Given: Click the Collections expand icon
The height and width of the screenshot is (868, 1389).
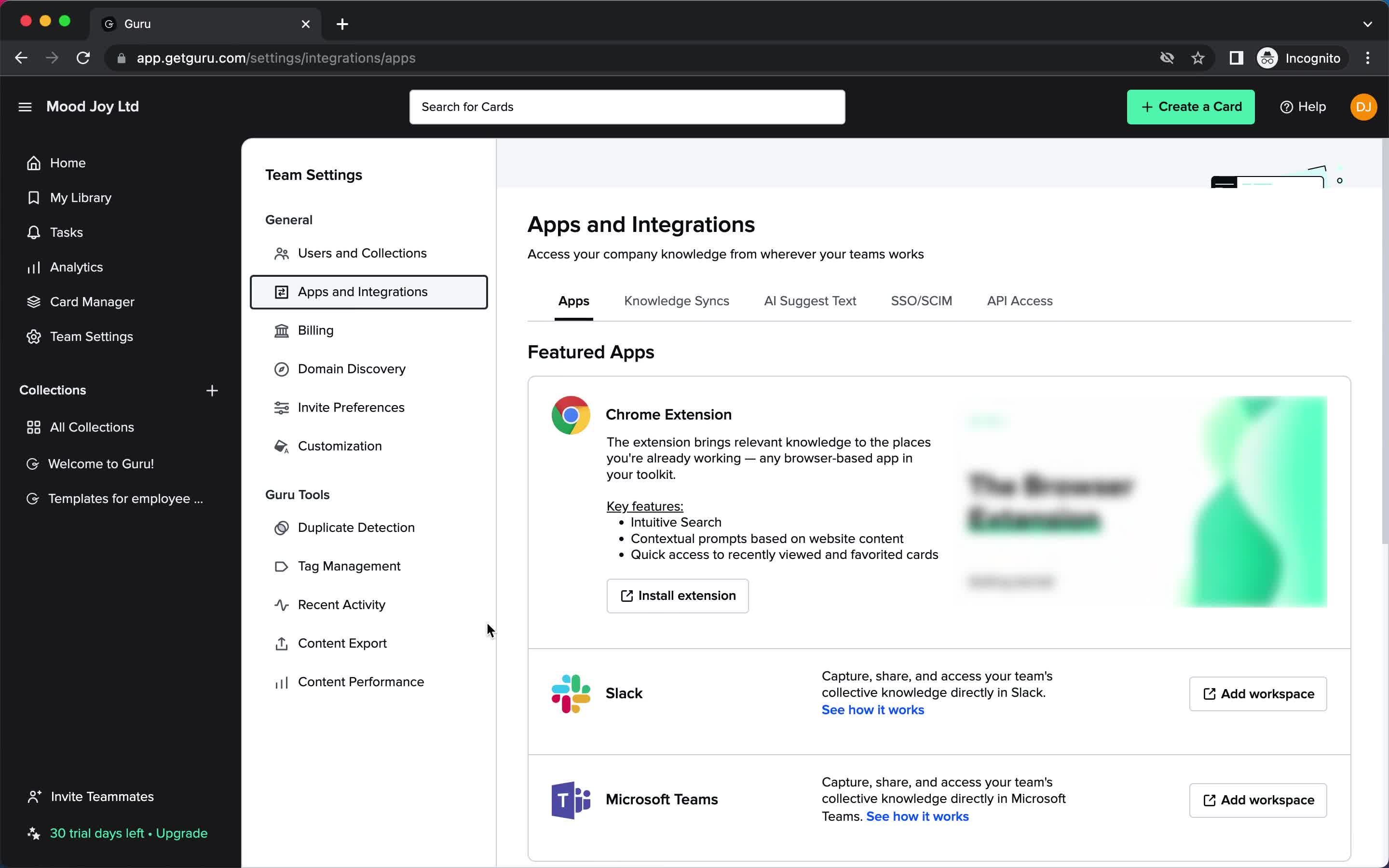Looking at the screenshot, I should click(212, 390).
